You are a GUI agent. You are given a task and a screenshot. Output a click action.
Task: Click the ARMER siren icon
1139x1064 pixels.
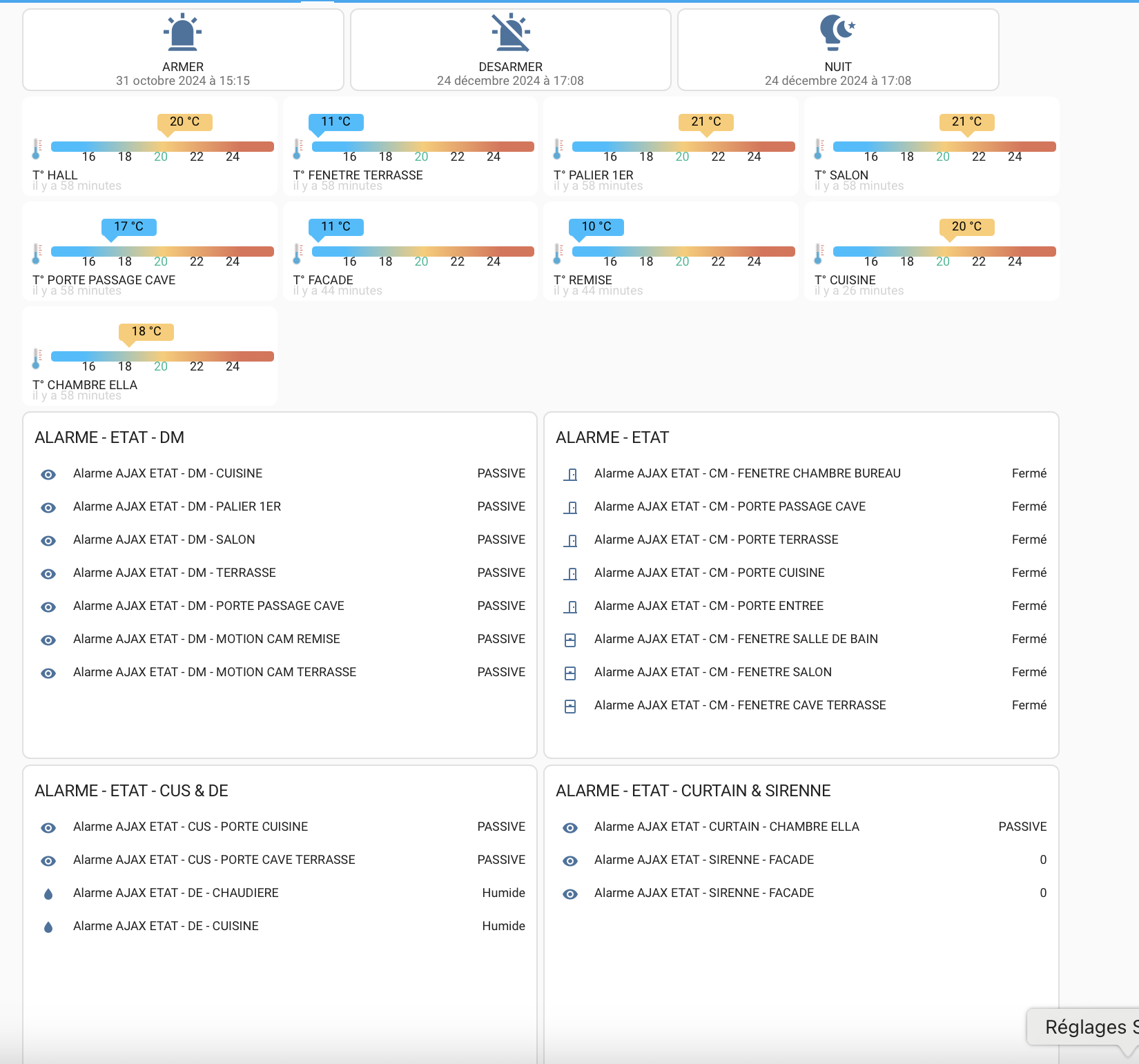click(x=183, y=32)
